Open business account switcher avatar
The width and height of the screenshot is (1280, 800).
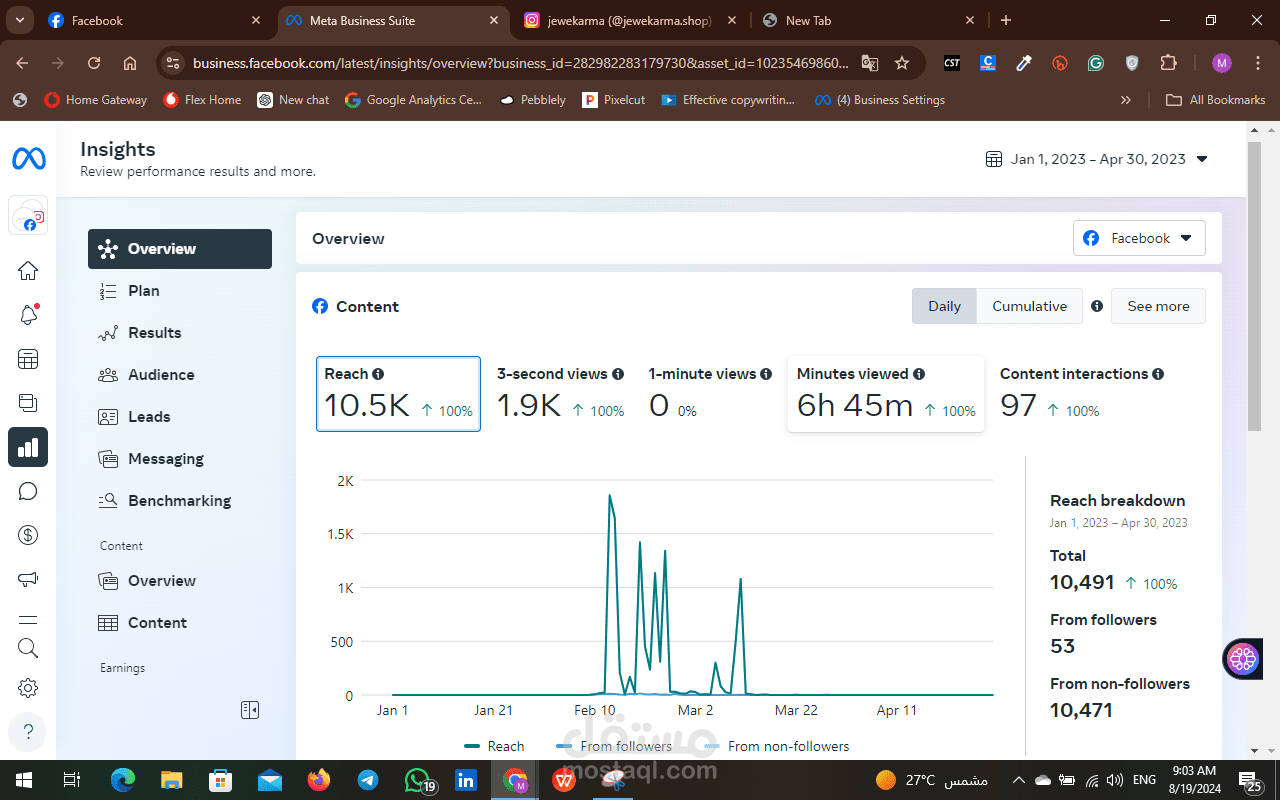[x=28, y=216]
